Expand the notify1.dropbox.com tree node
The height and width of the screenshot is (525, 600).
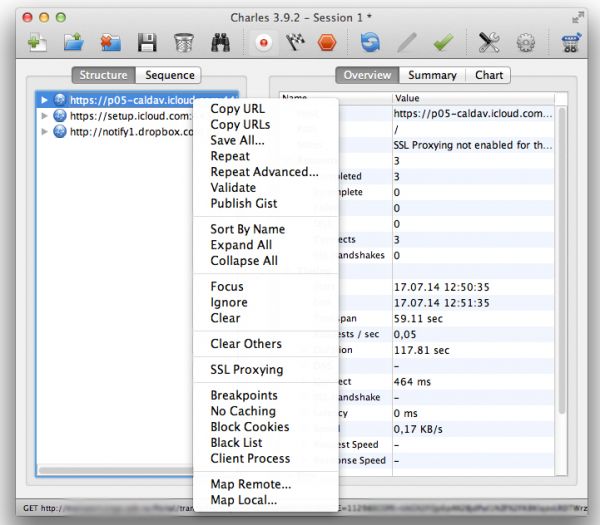click(x=44, y=132)
